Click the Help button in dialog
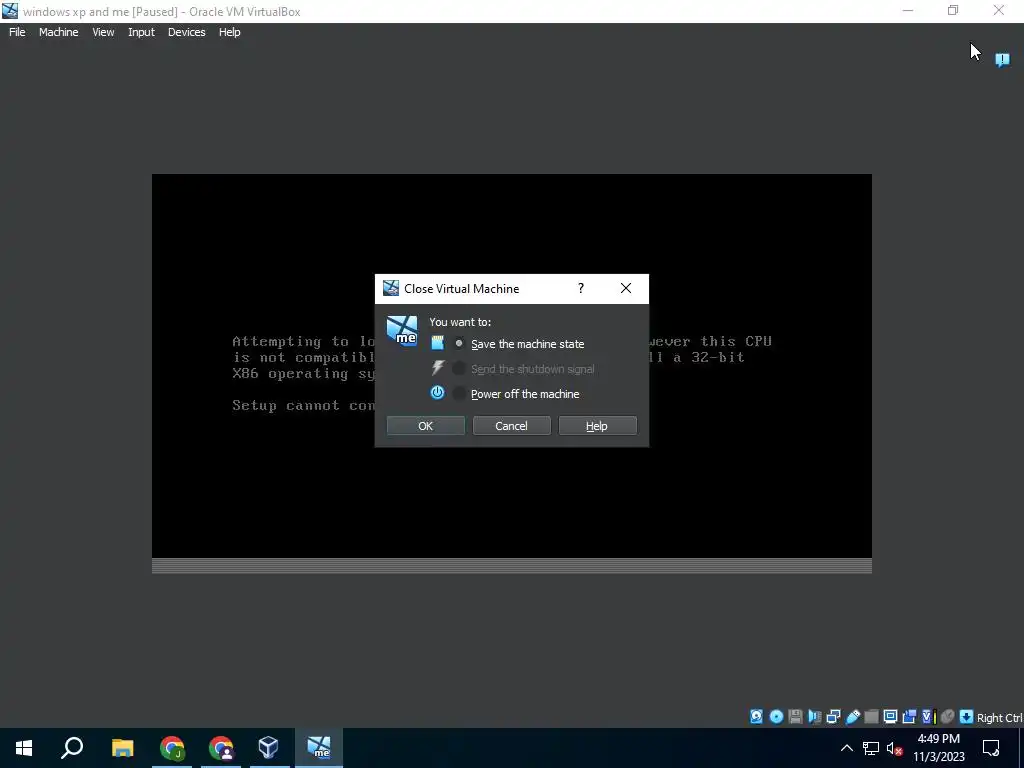This screenshot has width=1024, height=768. click(597, 426)
